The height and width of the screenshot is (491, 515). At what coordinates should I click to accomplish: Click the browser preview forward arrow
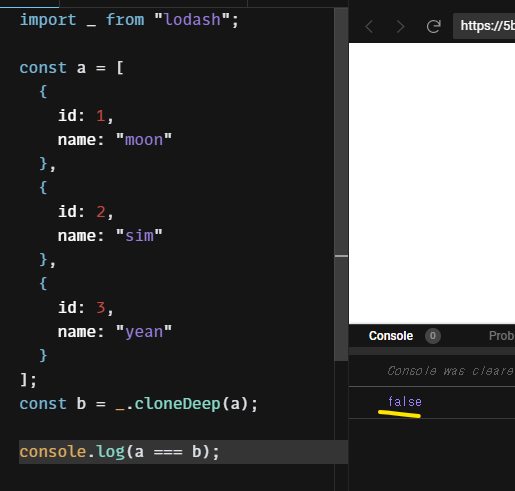pyautogui.click(x=400, y=26)
